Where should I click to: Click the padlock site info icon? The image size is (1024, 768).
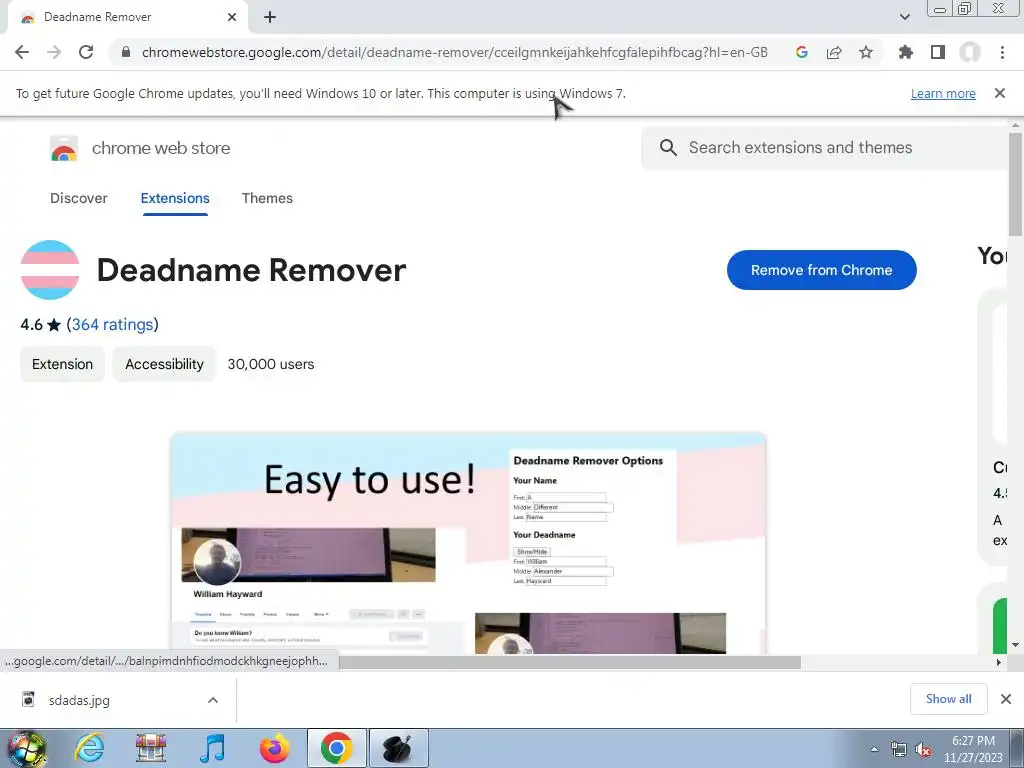(126, 52)
